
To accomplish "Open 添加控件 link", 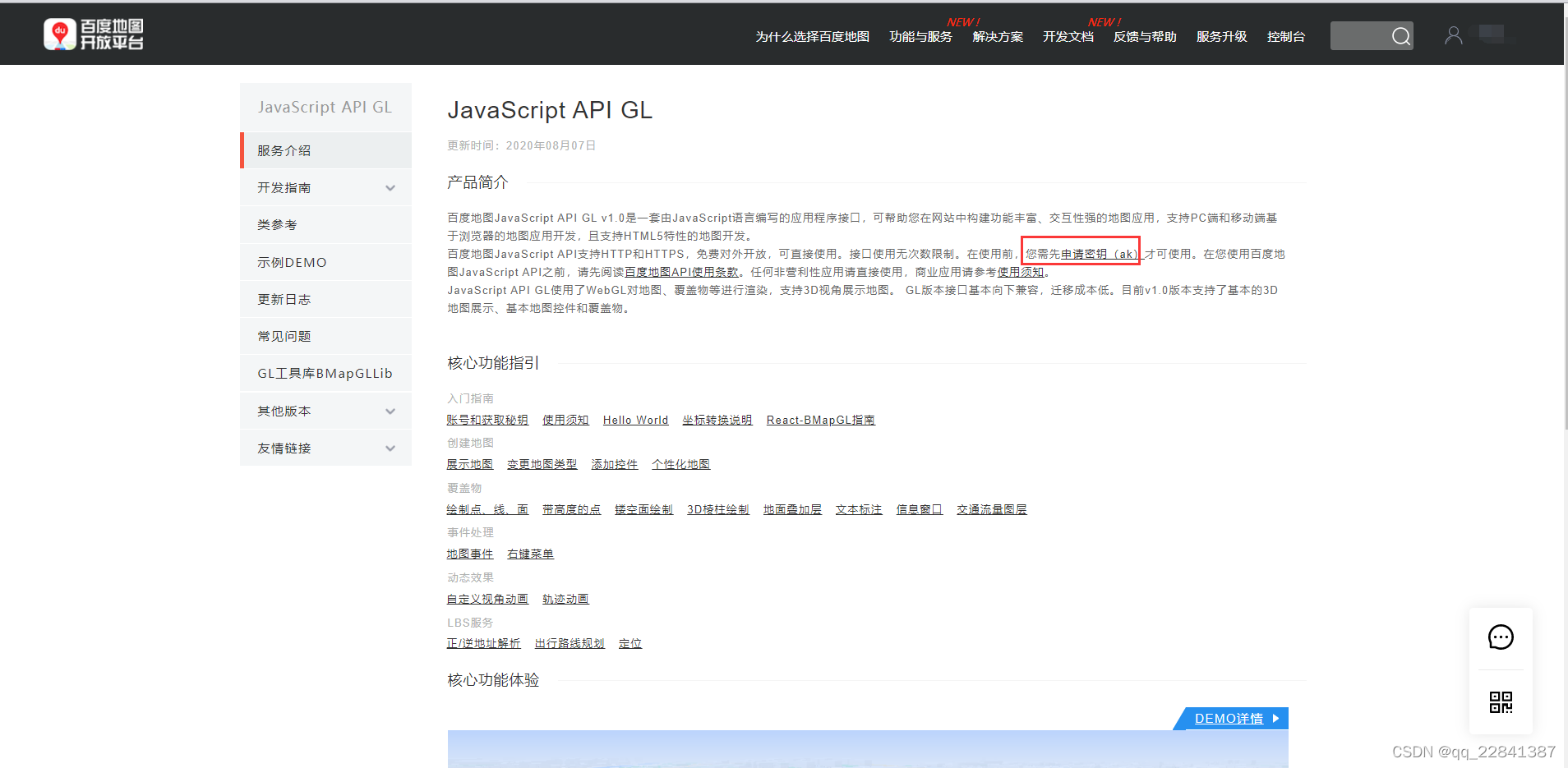I will click(615, 464).
